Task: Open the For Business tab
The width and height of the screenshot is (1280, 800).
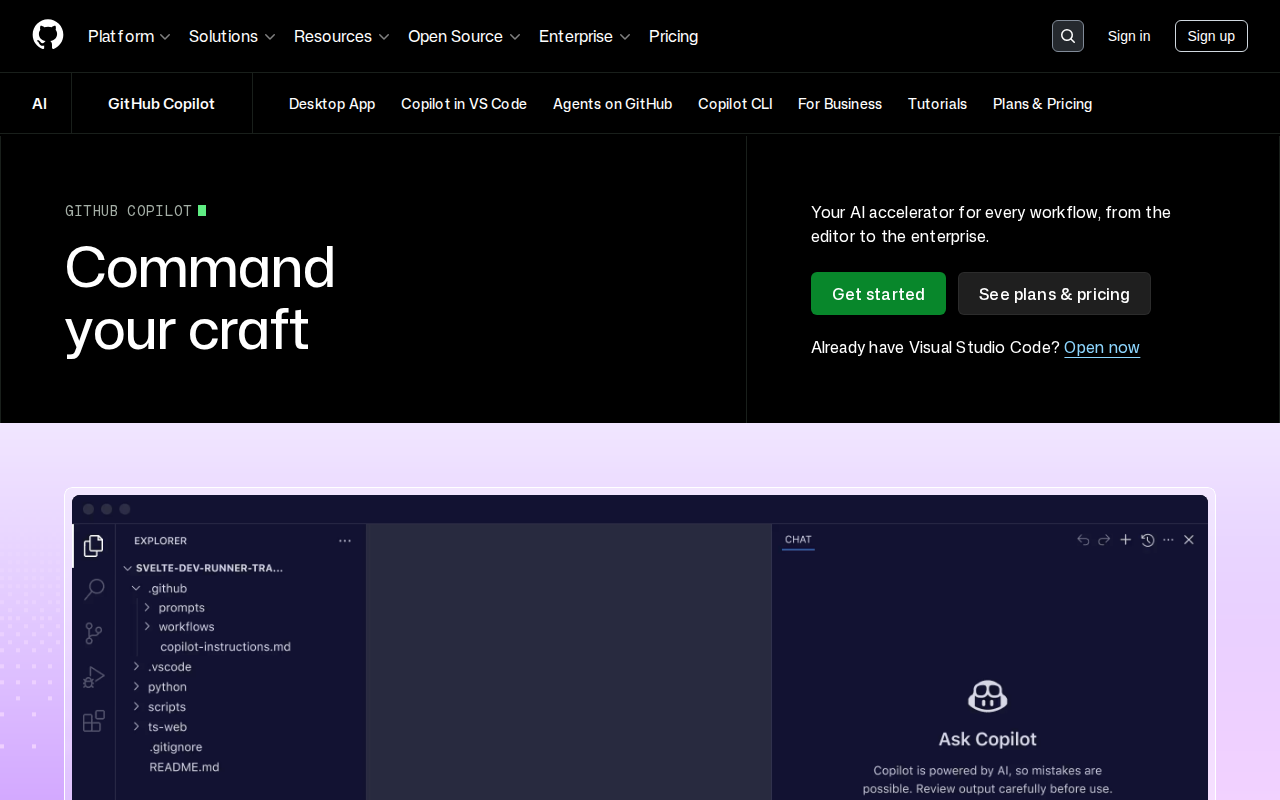Action: (840, 104)
